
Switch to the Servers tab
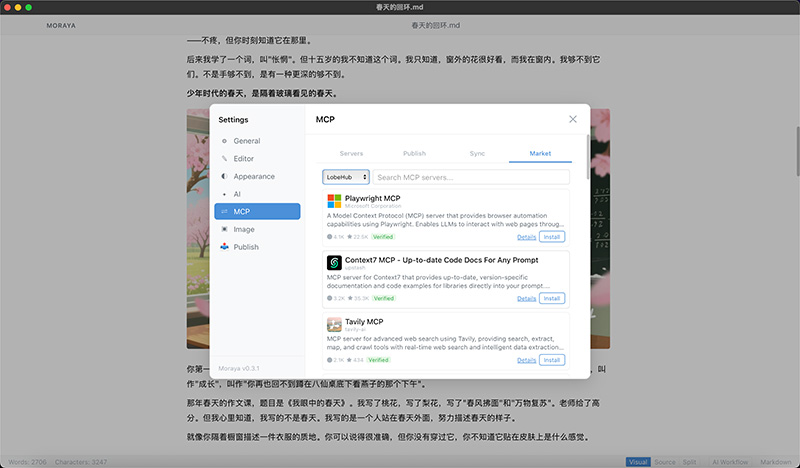coord(351,153)
